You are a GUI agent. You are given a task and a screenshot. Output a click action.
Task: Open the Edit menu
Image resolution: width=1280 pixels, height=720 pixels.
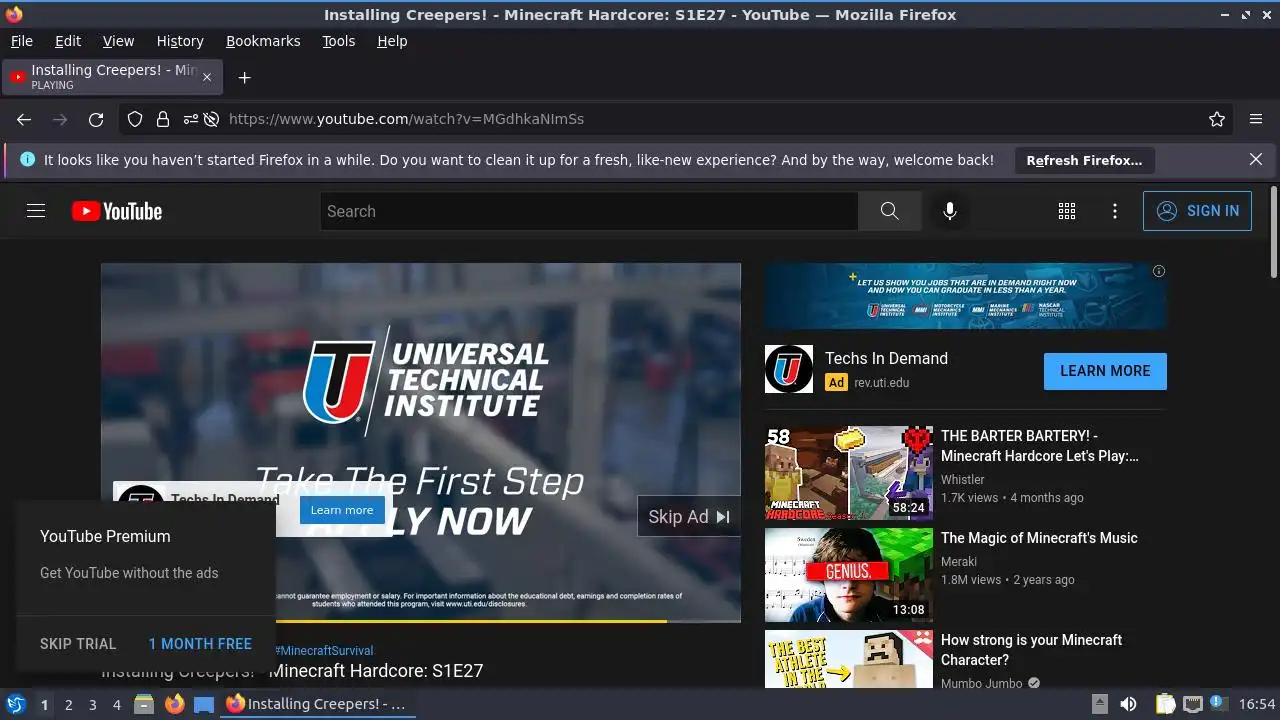click(68, 41)
